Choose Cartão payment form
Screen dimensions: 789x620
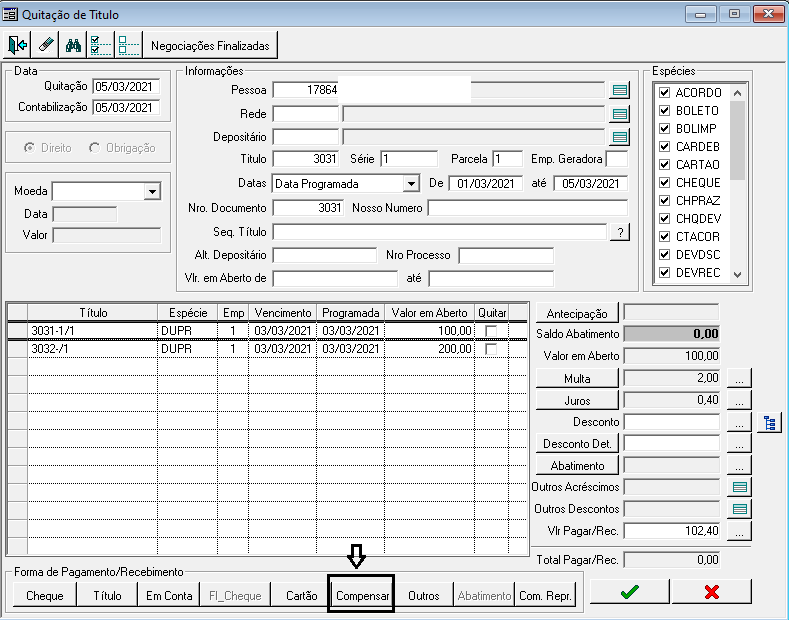301,595
